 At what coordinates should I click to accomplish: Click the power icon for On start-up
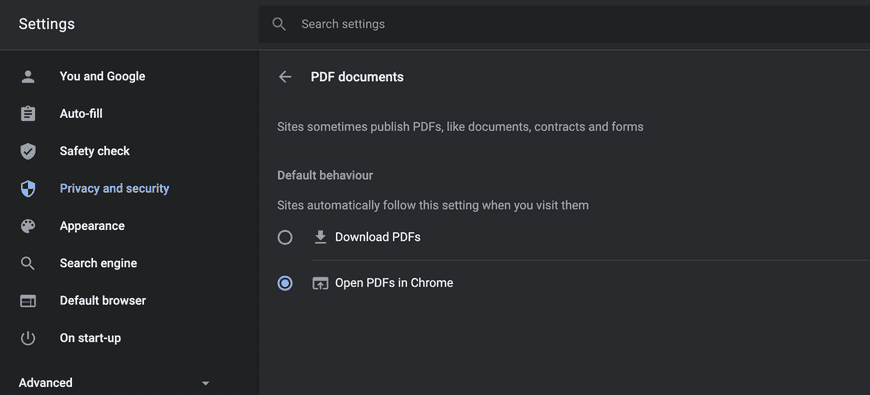[28, 338]
